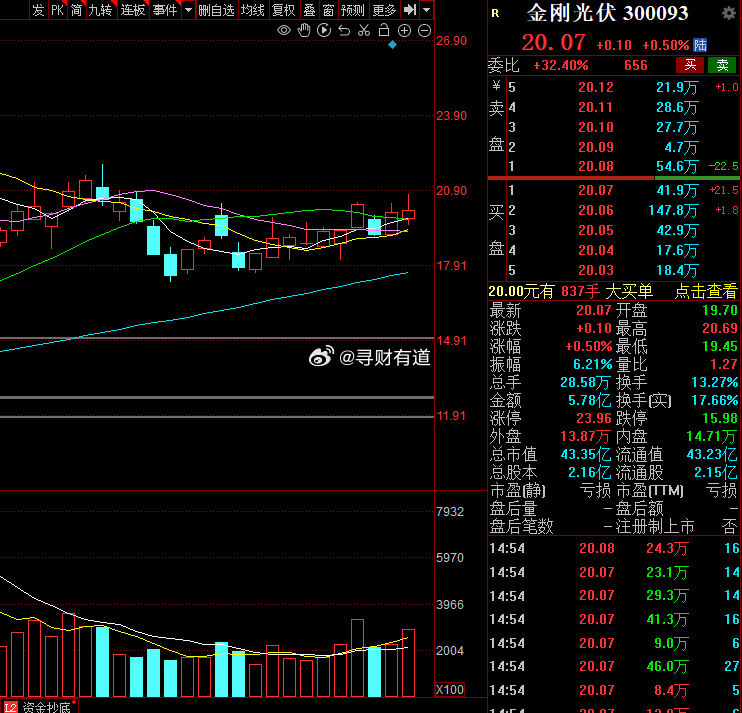Switch to the 资金抄底 indicator tab

pyautogui.click(x=43, y=706)
